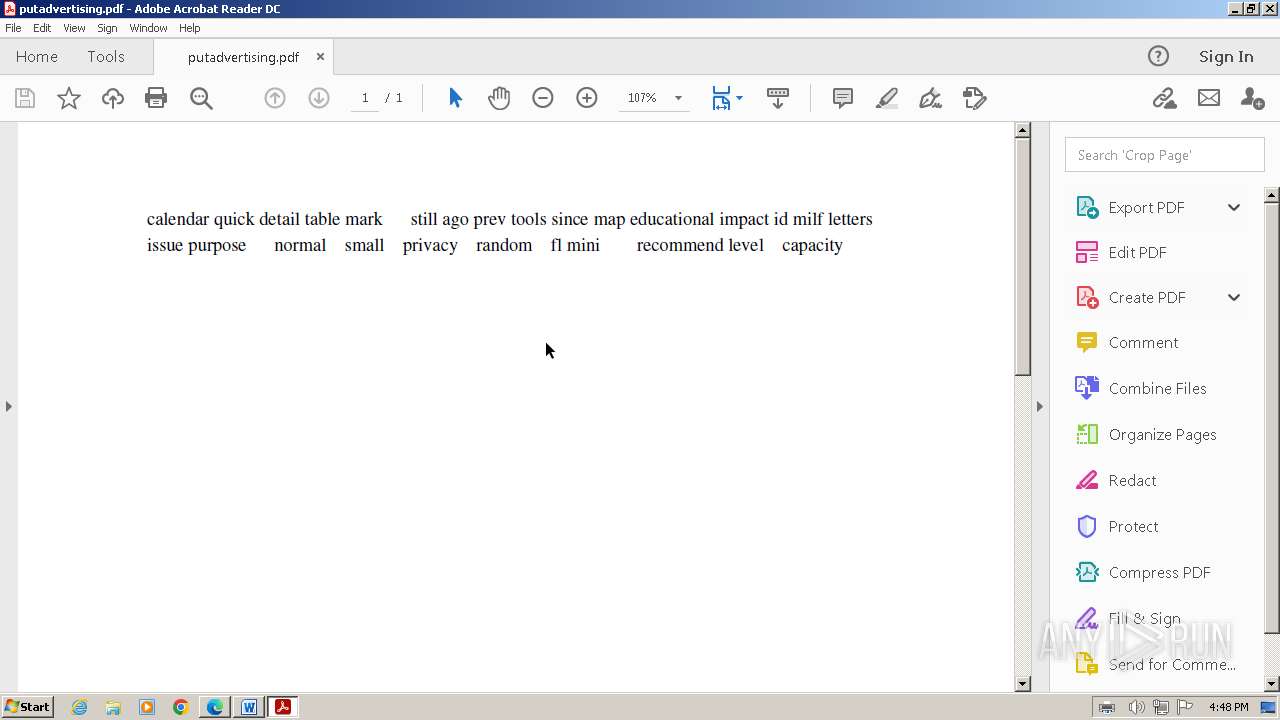Click the document scroll down arrow
This screenshot has width=1280, height=720.
tap(1022, 684)
